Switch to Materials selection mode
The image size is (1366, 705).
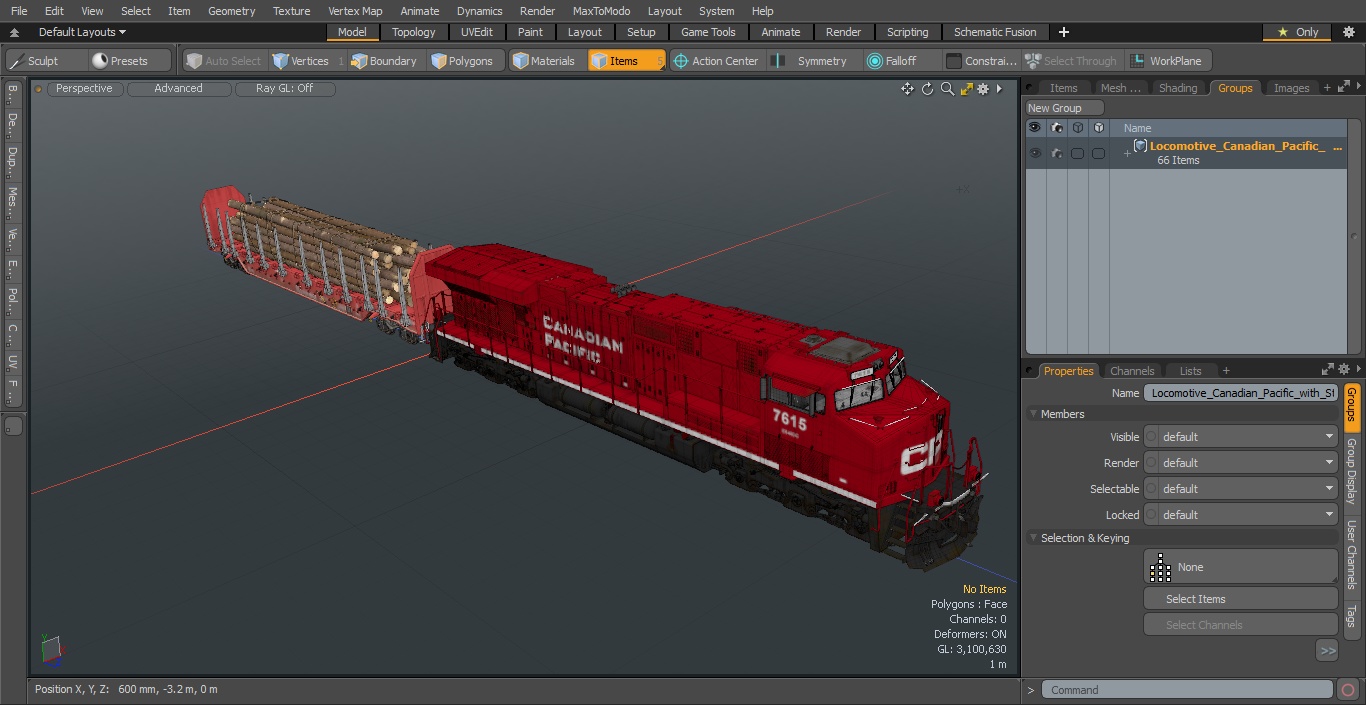click(x=545, y=61)
